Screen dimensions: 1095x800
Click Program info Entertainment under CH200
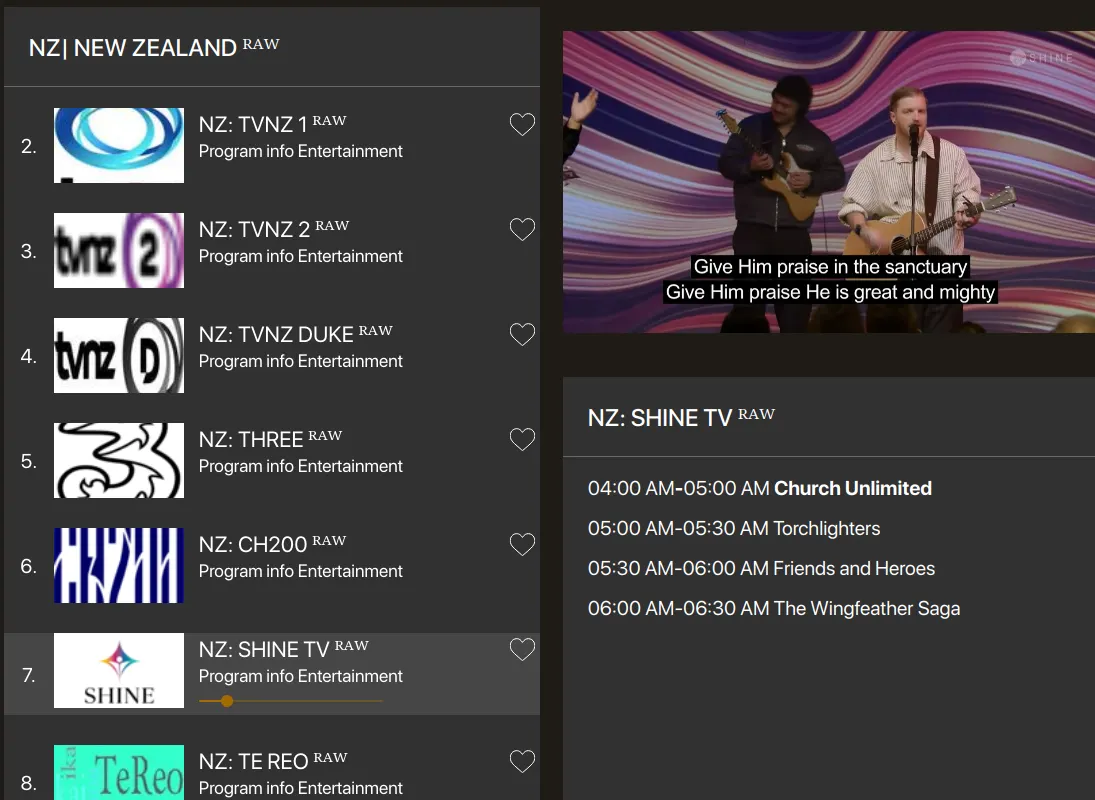[x=300, y=571]
